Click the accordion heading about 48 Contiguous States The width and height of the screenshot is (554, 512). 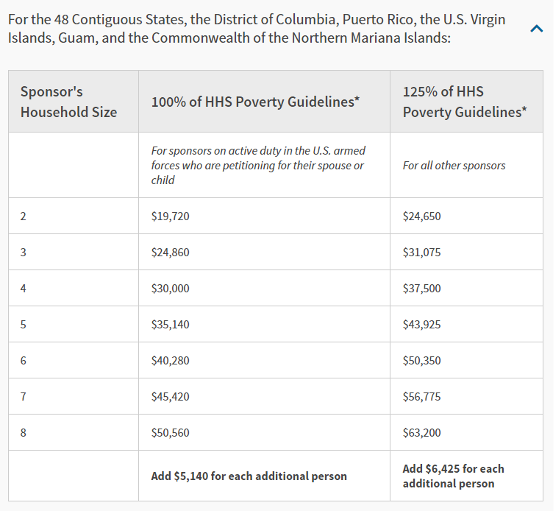[x=257, y=29]
